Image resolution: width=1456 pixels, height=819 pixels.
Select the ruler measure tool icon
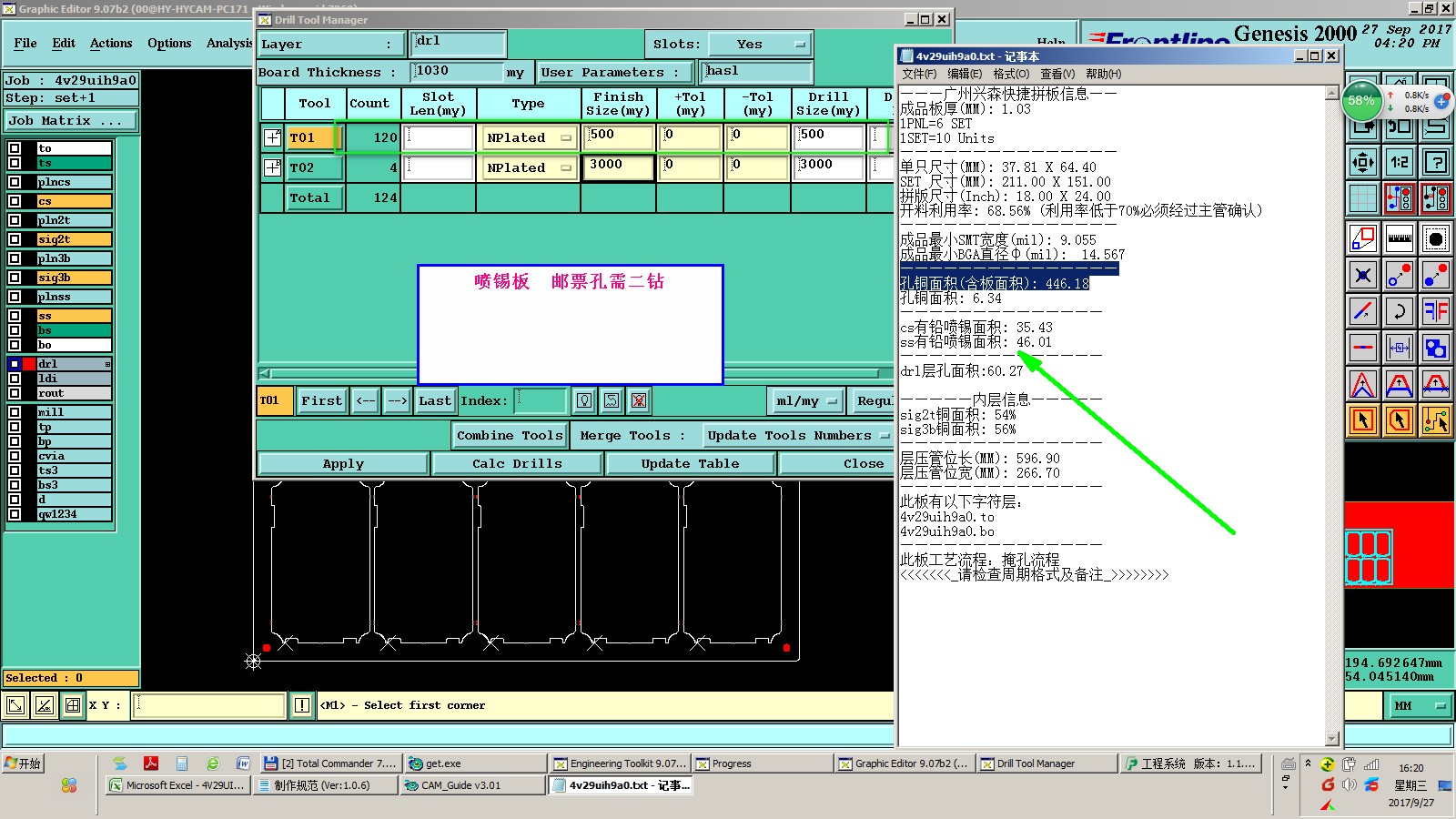point(1400,239)
